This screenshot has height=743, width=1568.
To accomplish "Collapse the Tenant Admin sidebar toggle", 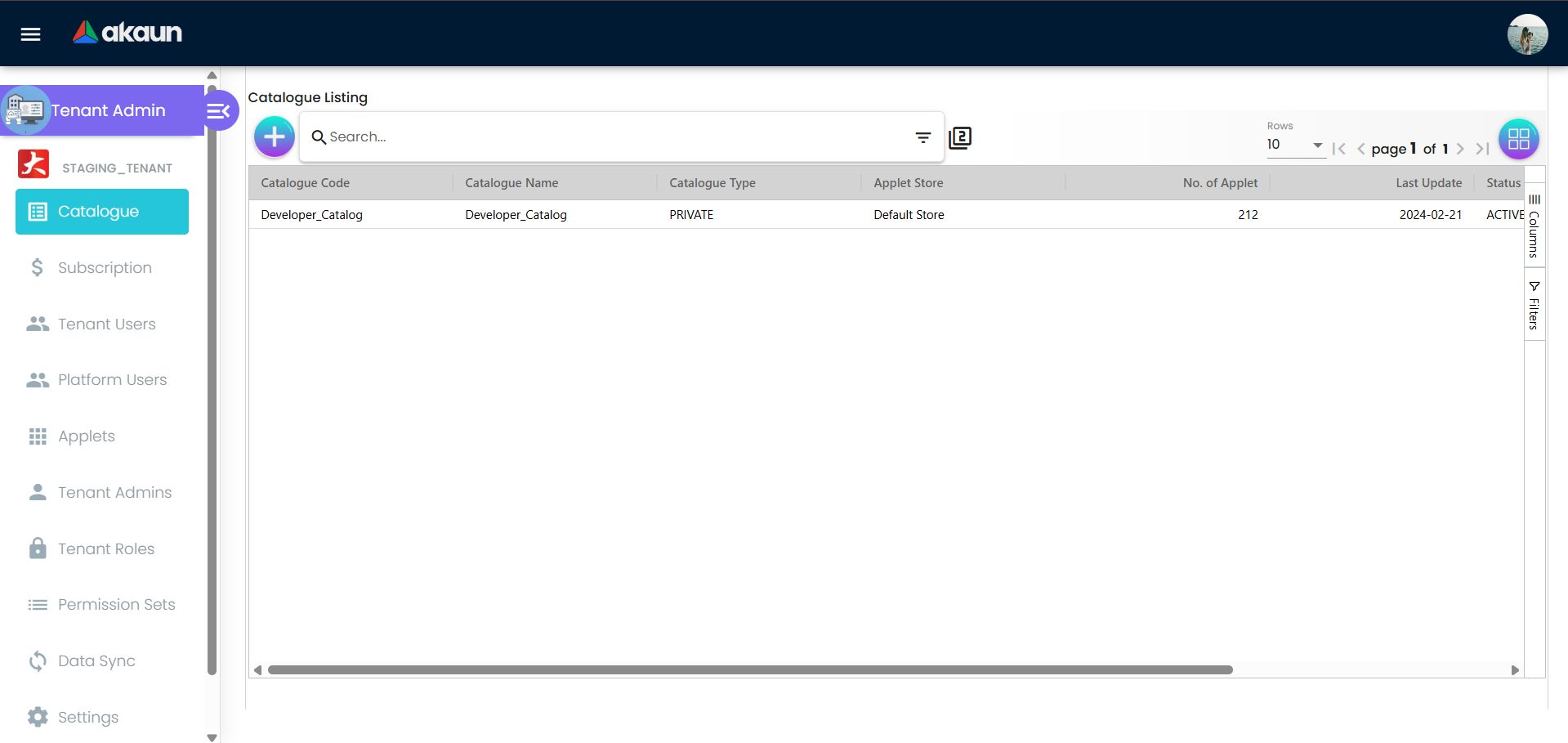I will pos(217,110).
